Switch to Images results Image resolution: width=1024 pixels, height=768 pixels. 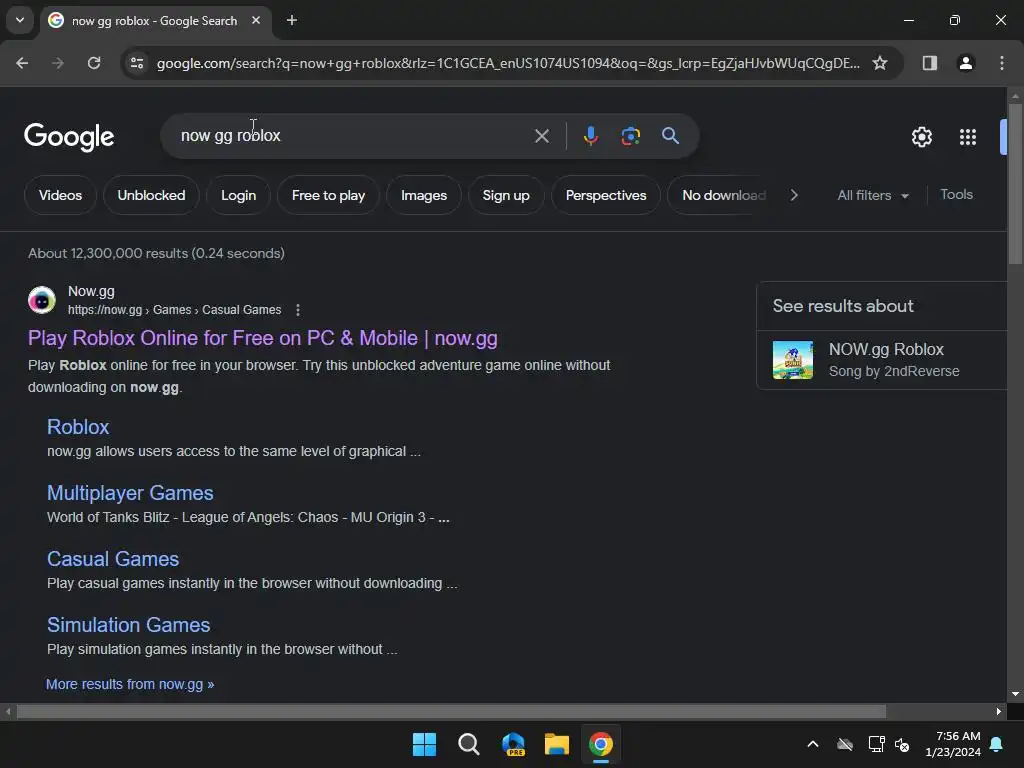click(x=424, y=195)
